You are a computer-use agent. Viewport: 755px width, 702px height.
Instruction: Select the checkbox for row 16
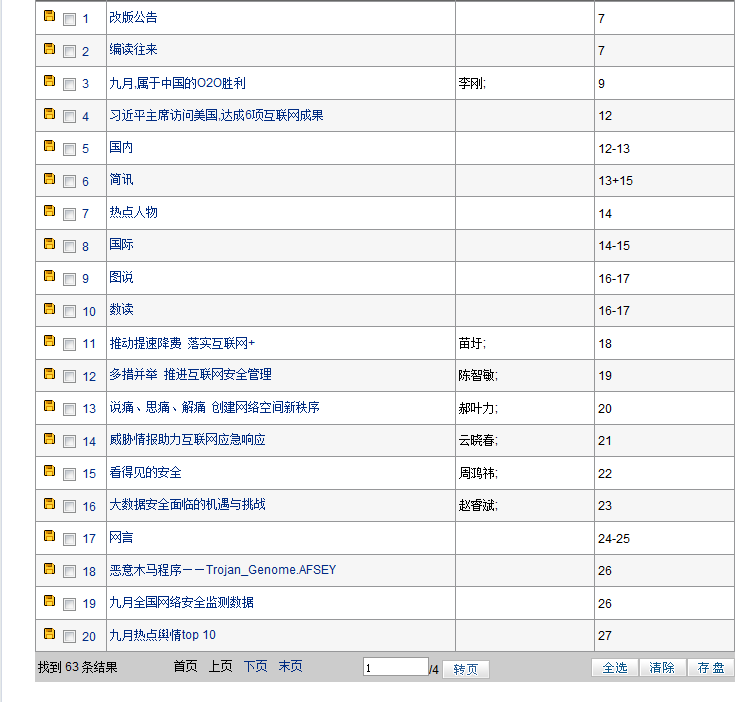[69, 507]
